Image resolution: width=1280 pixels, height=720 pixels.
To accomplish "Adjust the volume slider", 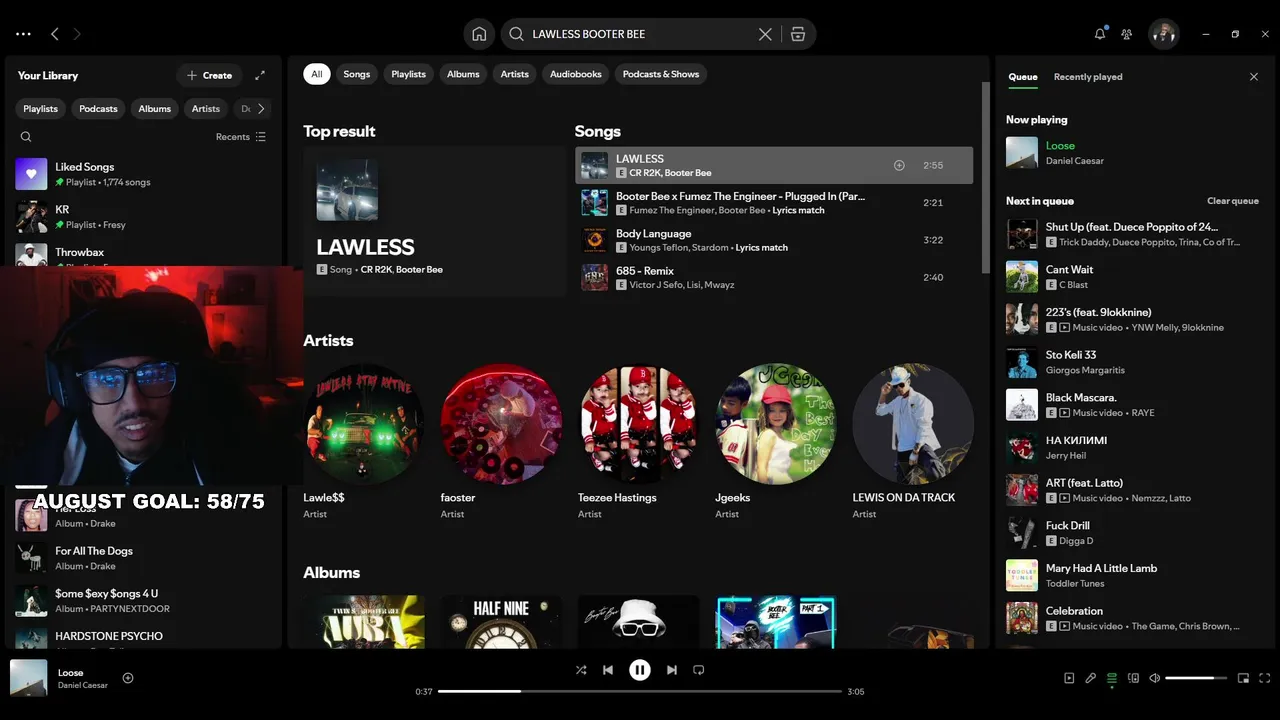I will click(x=1196, y=678).
